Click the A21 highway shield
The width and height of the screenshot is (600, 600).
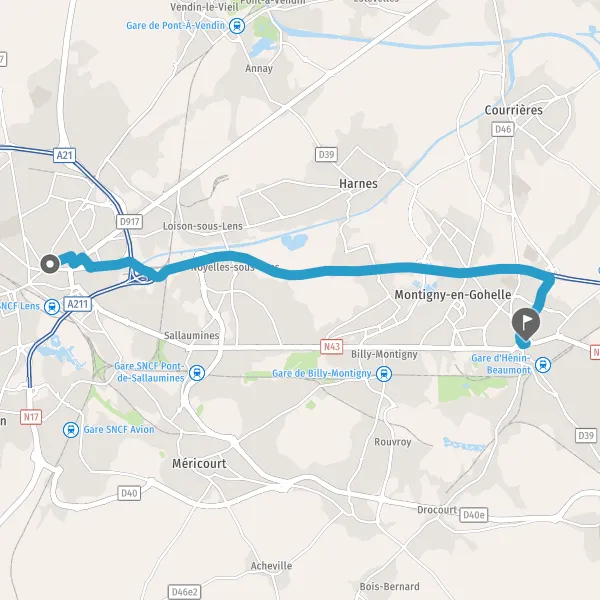[x=64, y=155]
